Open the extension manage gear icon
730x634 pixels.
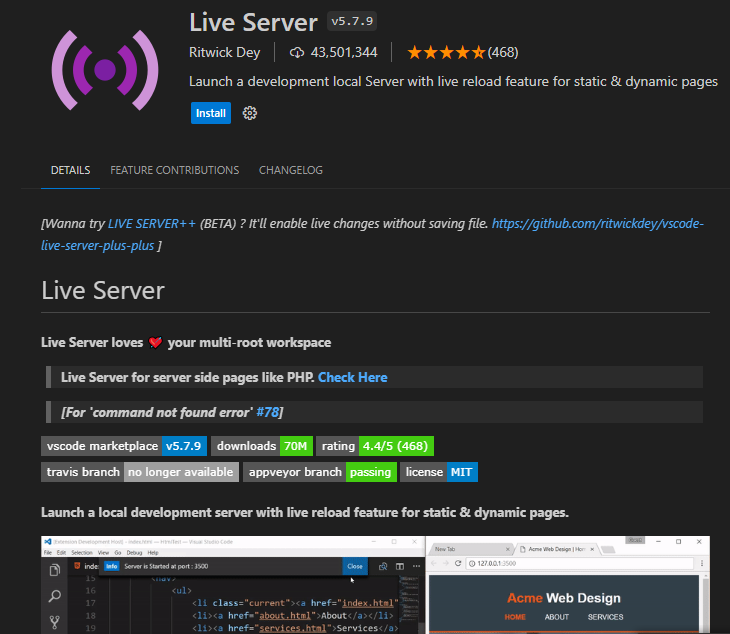click(250, 113)
